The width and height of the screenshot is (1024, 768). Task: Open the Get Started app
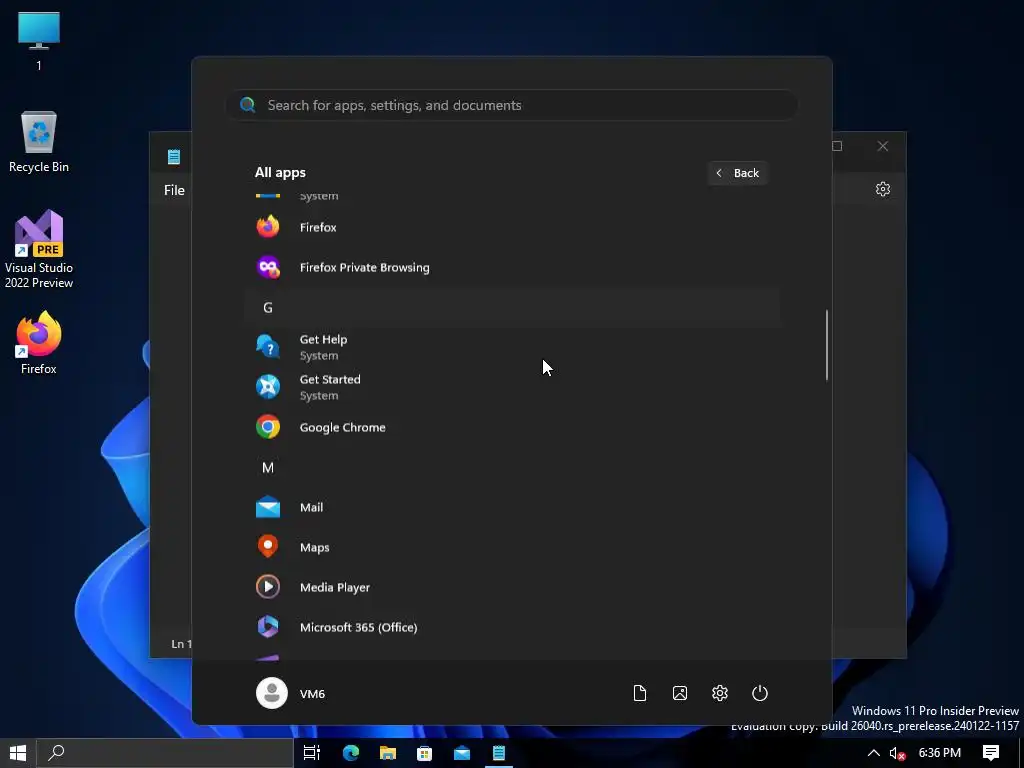512,387
